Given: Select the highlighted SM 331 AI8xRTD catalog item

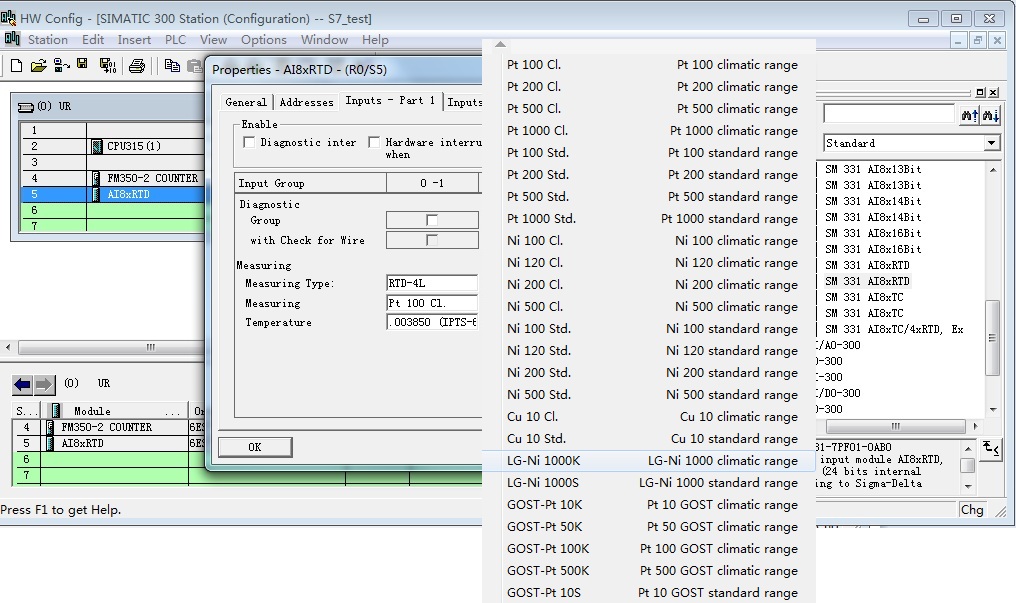Looking at the screenshot, I should (868, 282).
